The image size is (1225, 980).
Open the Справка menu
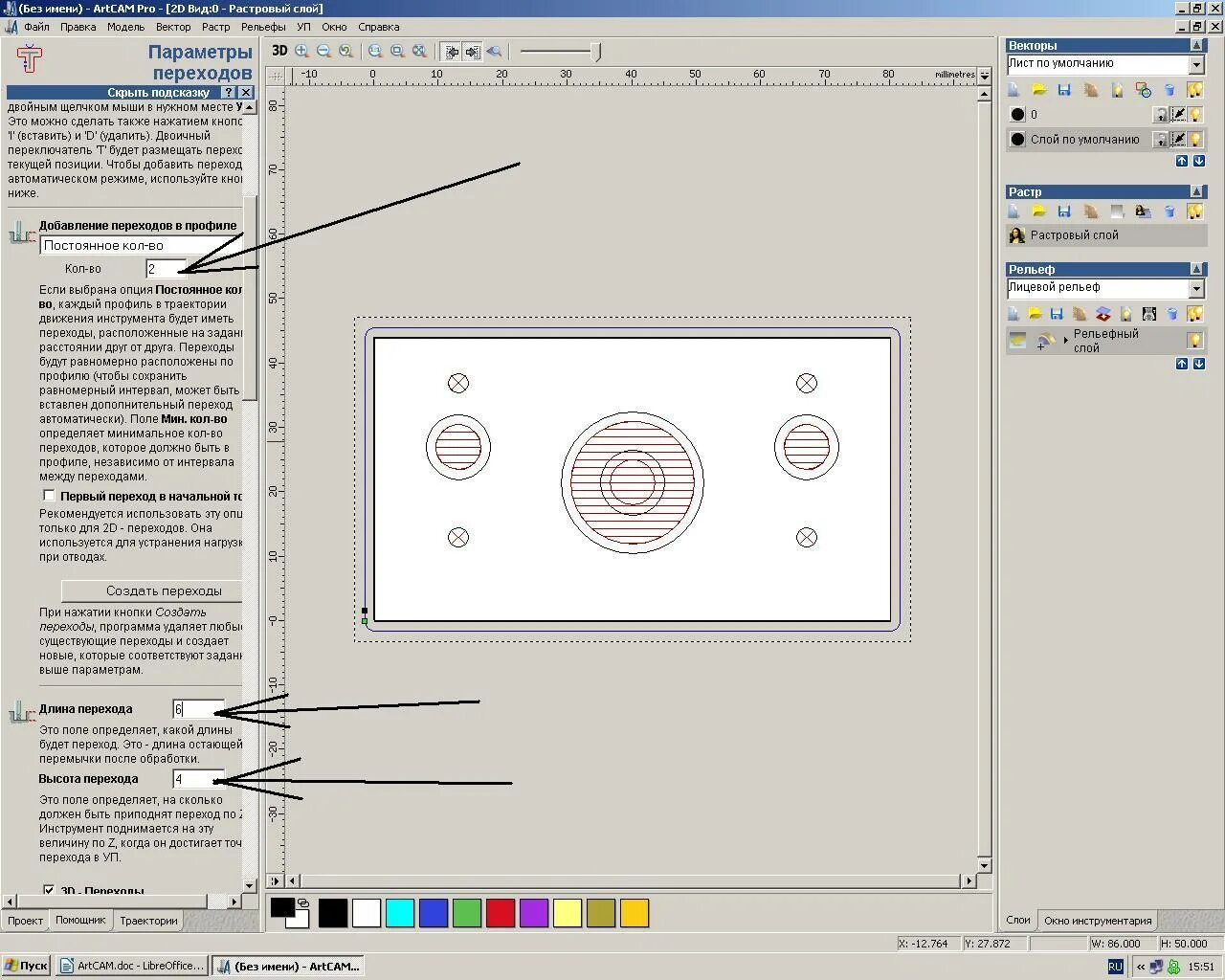(378, 27)
